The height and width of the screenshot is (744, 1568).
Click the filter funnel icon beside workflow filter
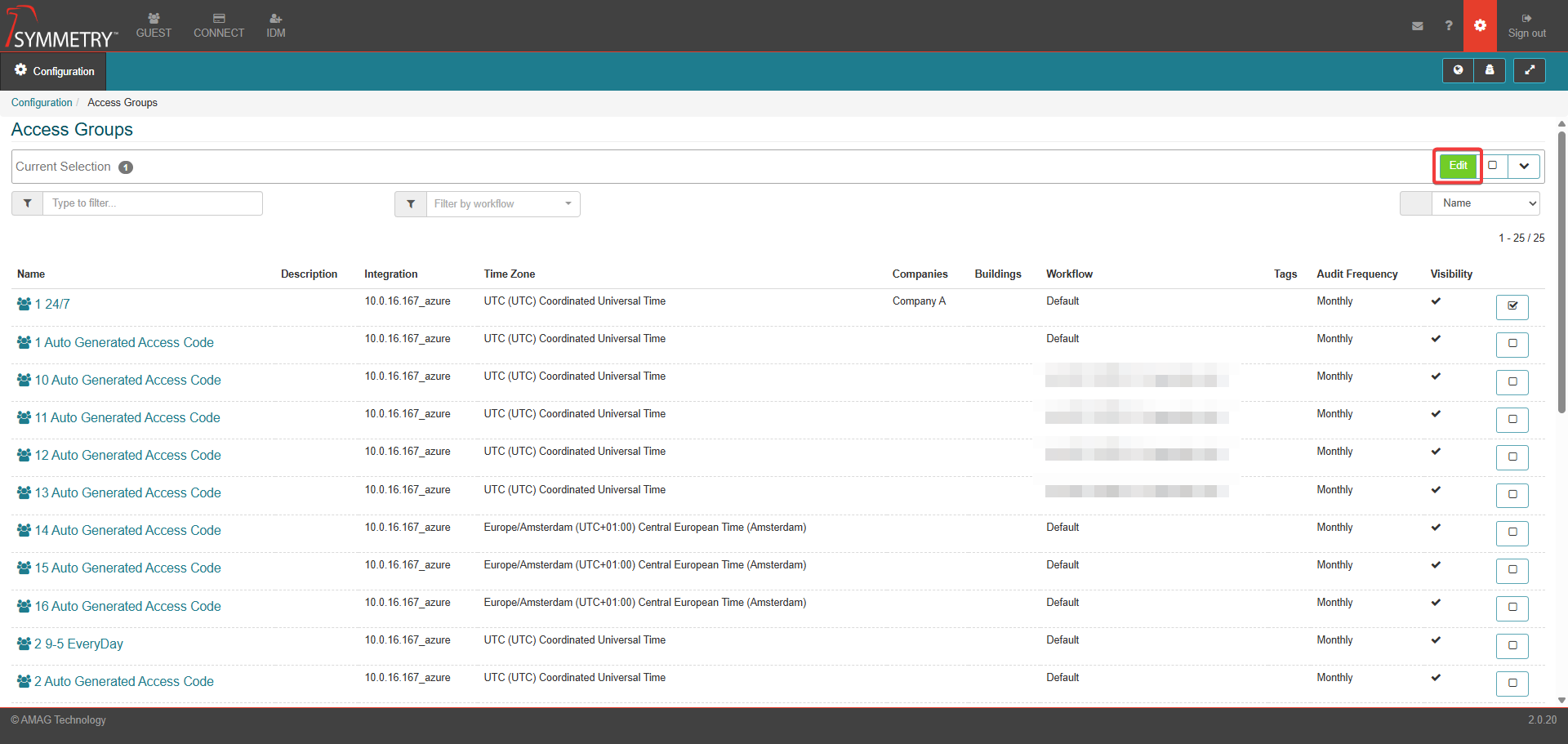point(411,204)
